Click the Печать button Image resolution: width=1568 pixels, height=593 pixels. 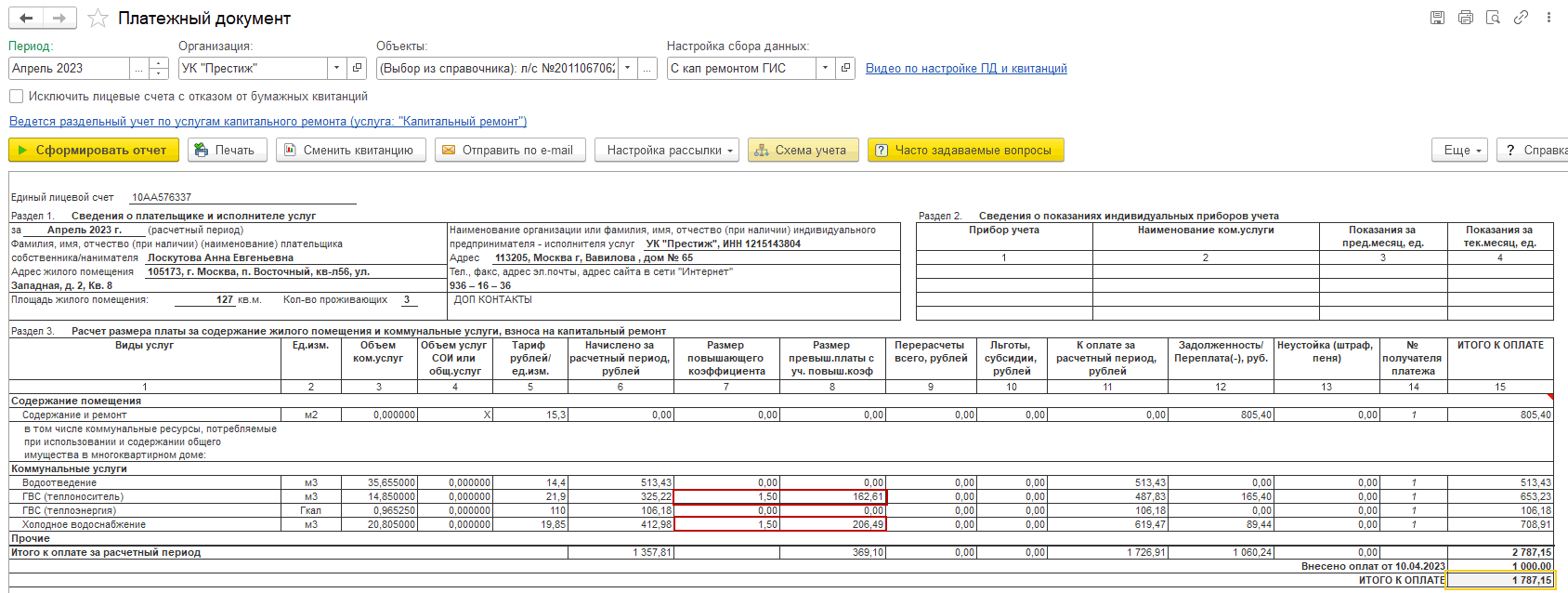point(228,150)
